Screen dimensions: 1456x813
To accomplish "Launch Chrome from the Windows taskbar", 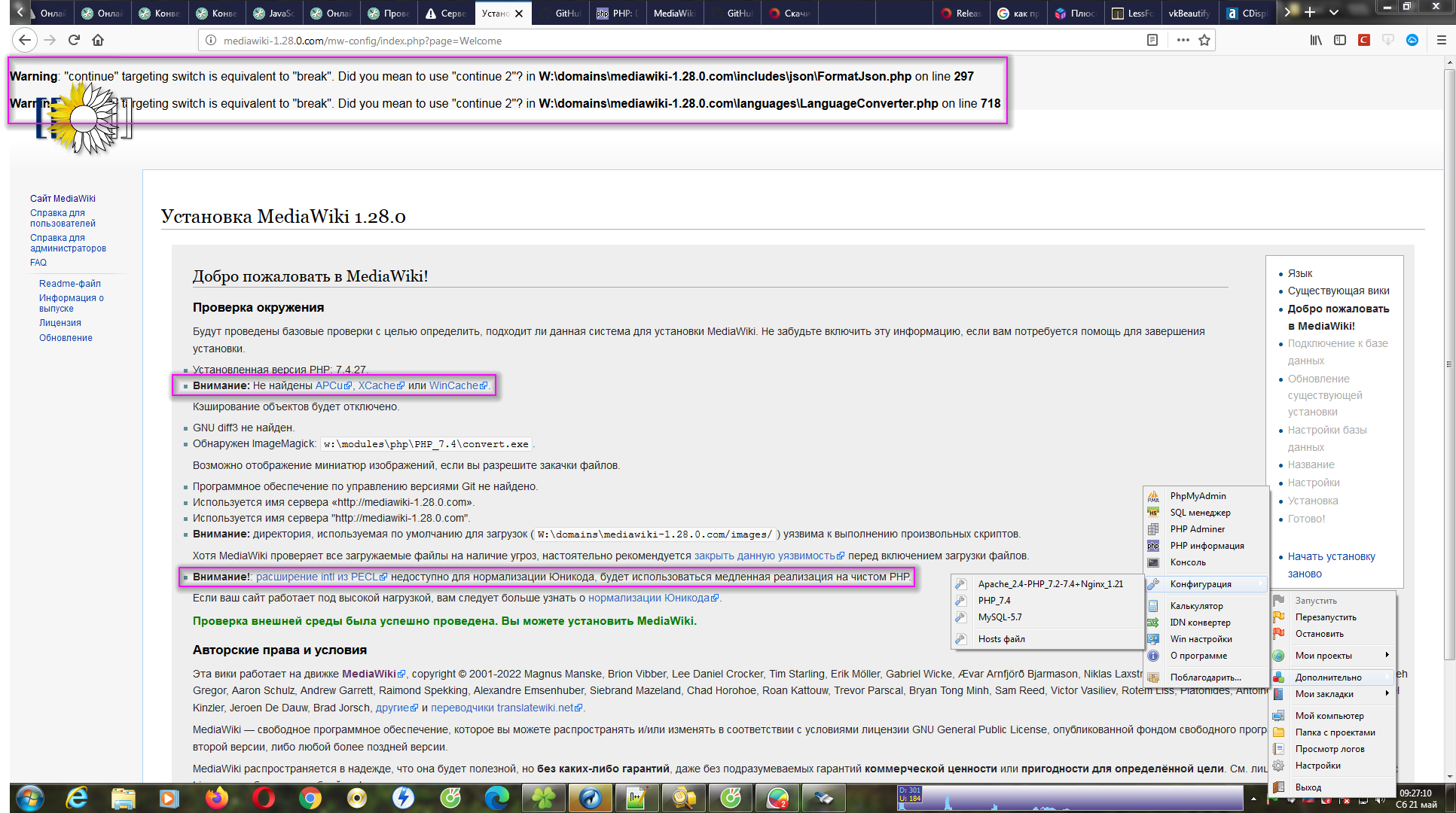I will [x=310, y=797].
